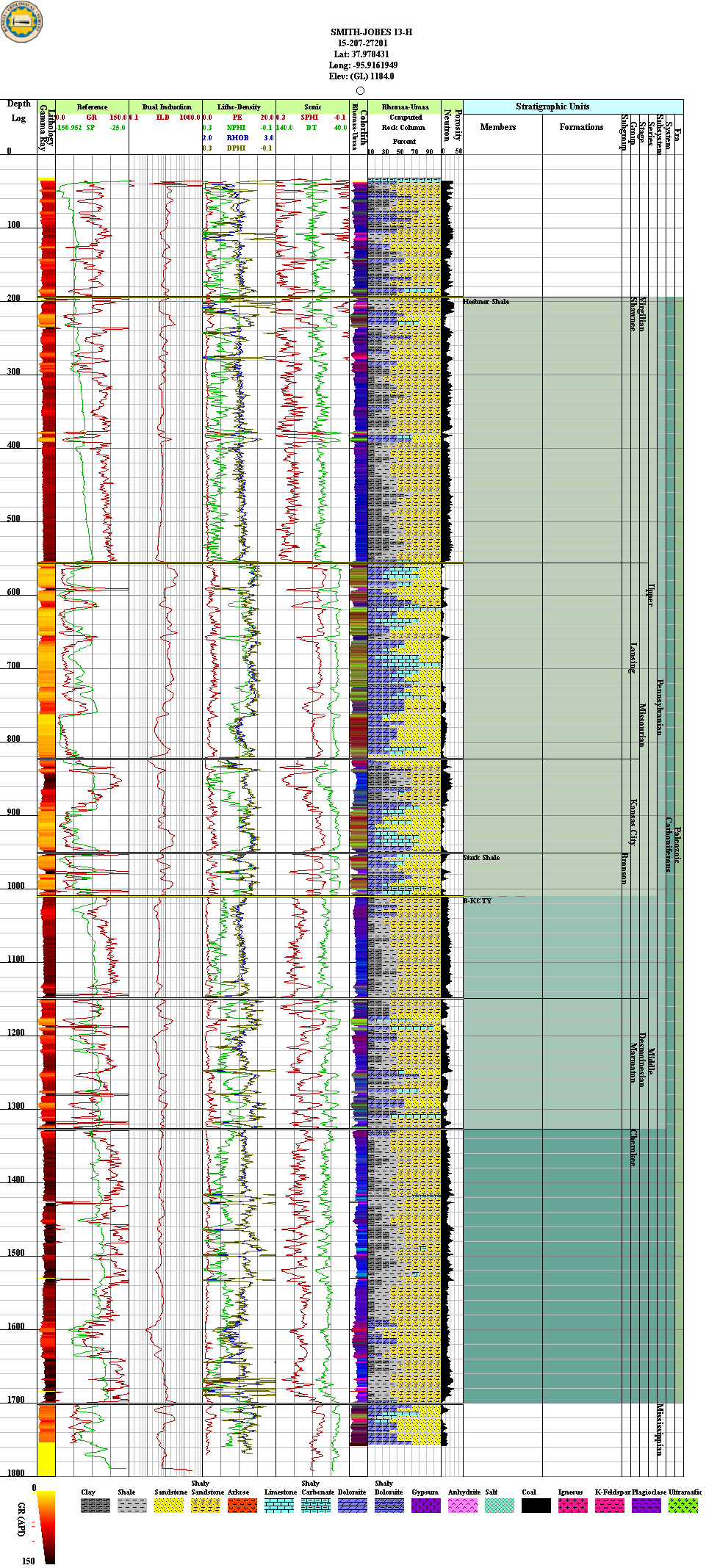Viewport: 720px width, 1568px height.
Task: Click the ILD curve label
Action: (162, 118)
